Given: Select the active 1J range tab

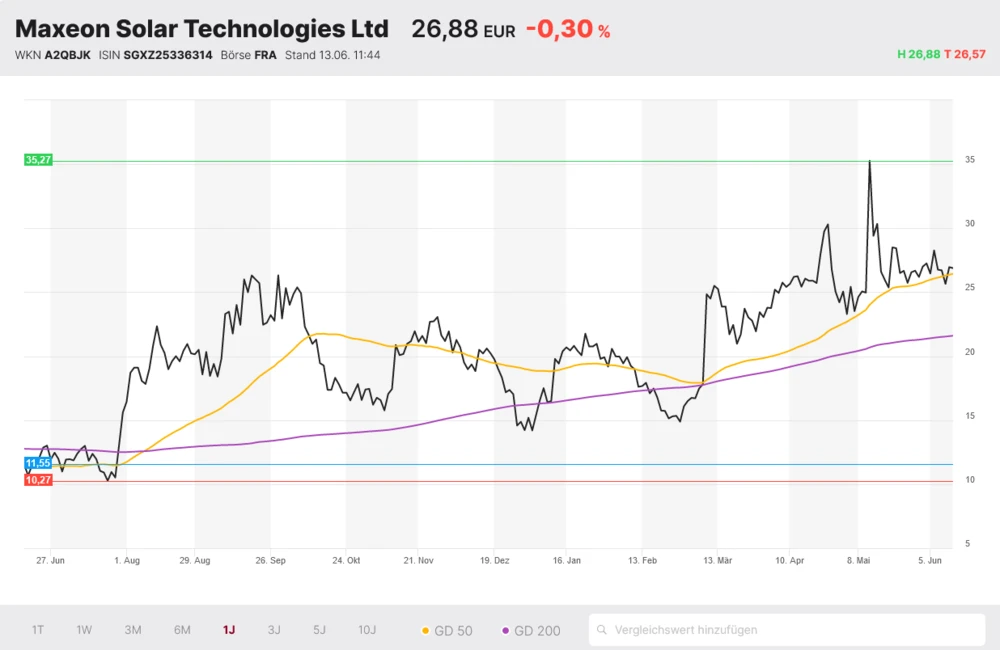Looking at the screenshot, I should (229, 630).
